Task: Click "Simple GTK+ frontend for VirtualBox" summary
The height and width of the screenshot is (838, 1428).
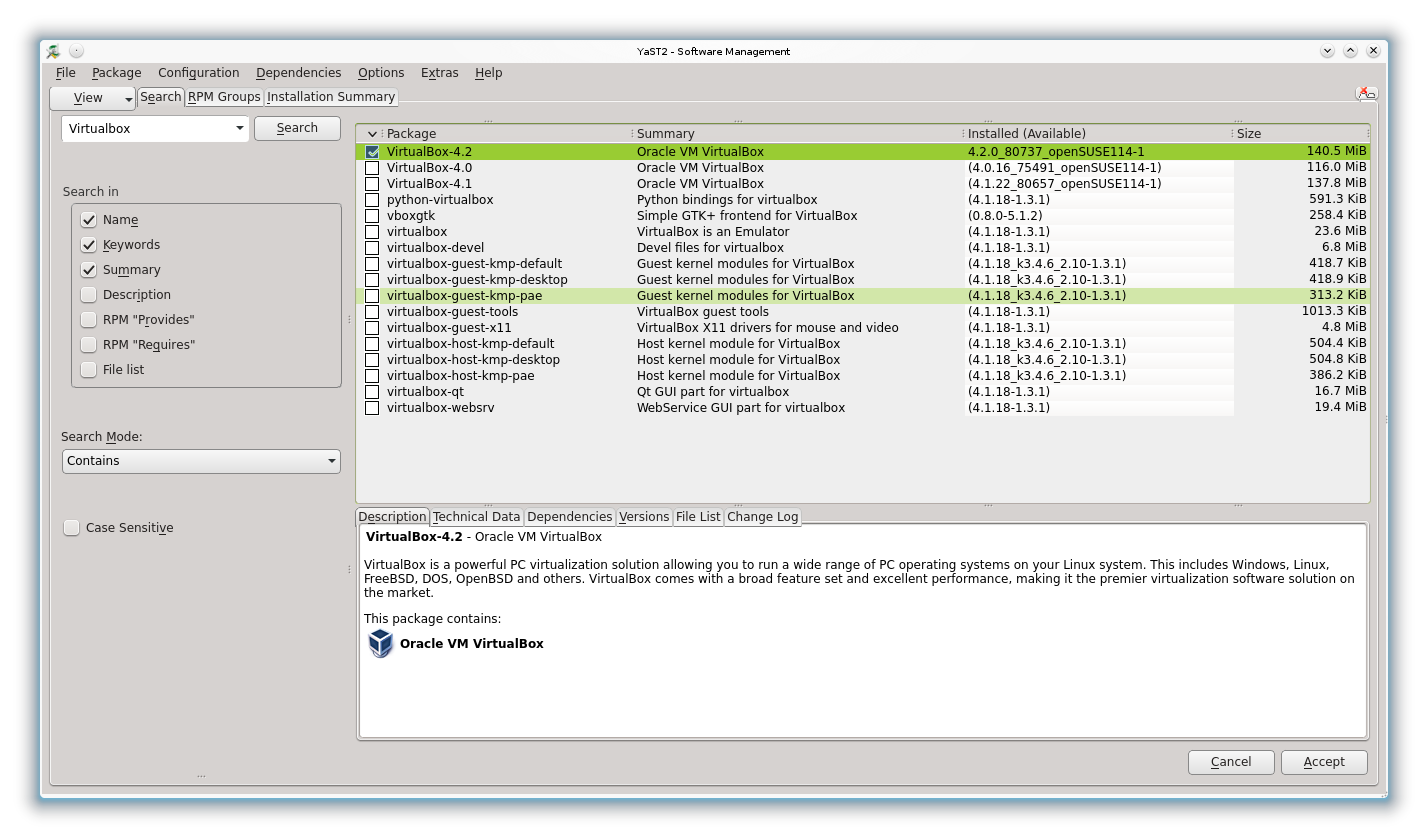Action: 747,216
